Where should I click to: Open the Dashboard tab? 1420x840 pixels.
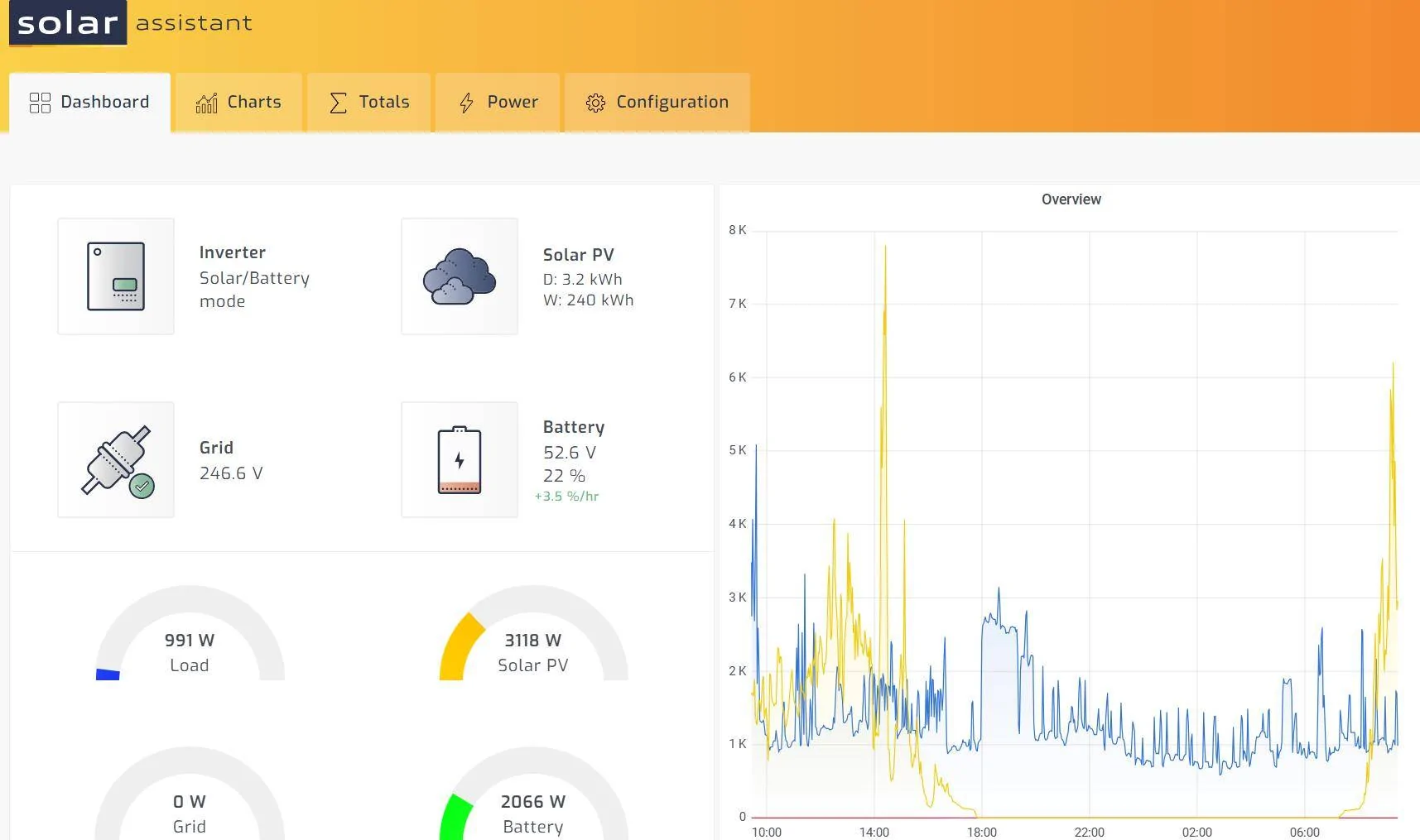[89, 103]
